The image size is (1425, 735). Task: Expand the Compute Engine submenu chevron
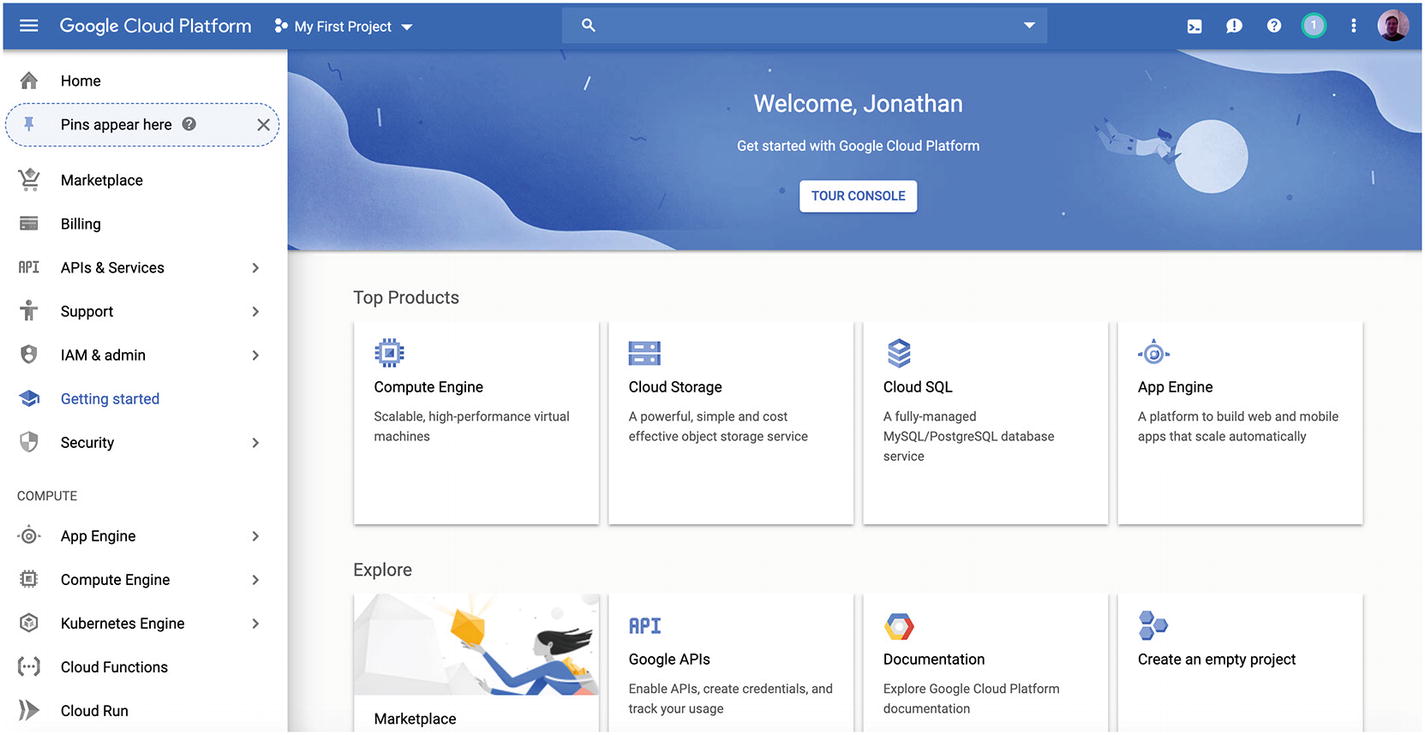pyautogui.click(x=255, y=580)
